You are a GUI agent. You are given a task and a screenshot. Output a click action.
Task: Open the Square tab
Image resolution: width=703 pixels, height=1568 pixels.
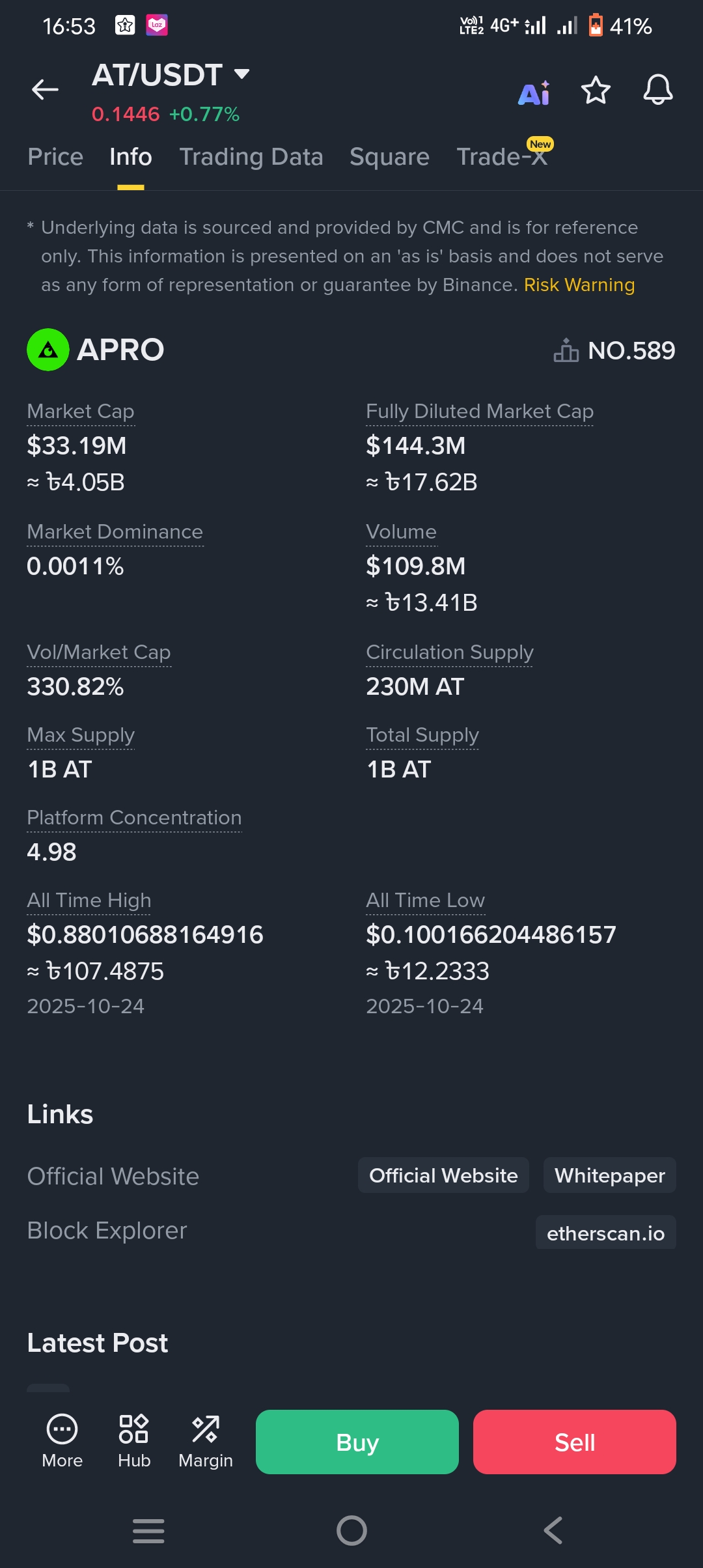(x=389, y=157)
